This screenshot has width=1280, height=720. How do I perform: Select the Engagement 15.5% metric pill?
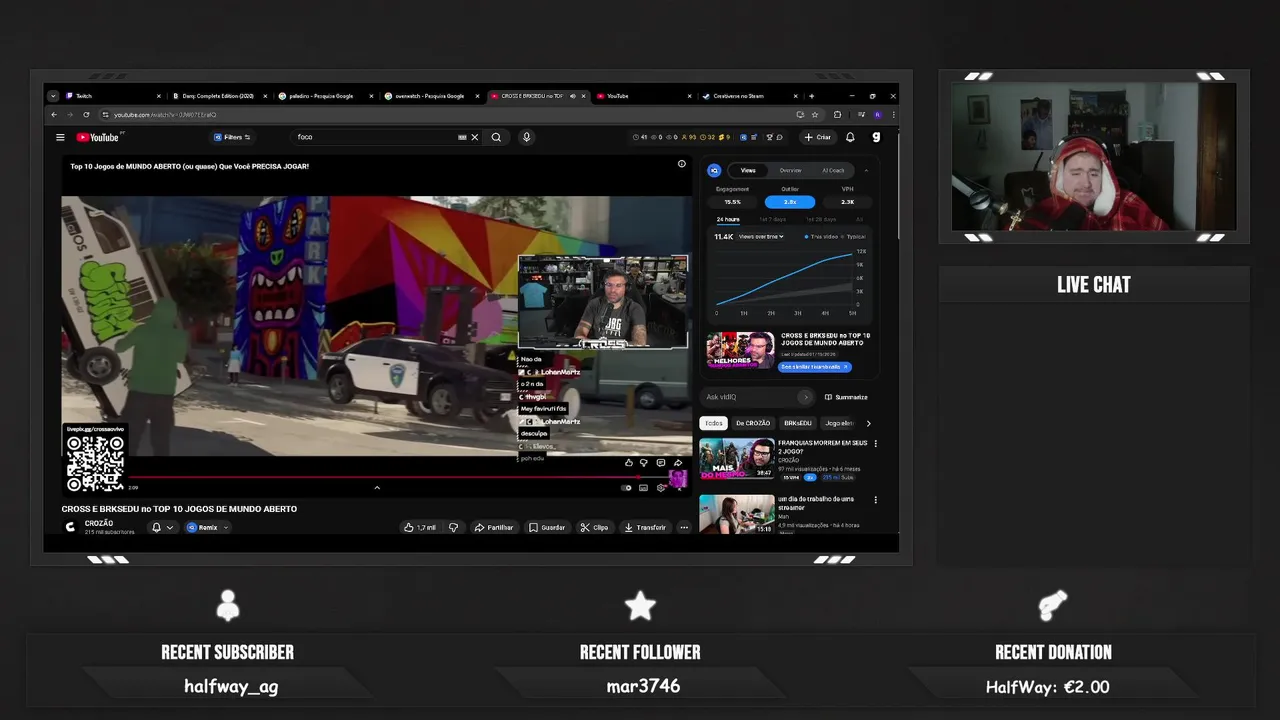coord(733,202)
